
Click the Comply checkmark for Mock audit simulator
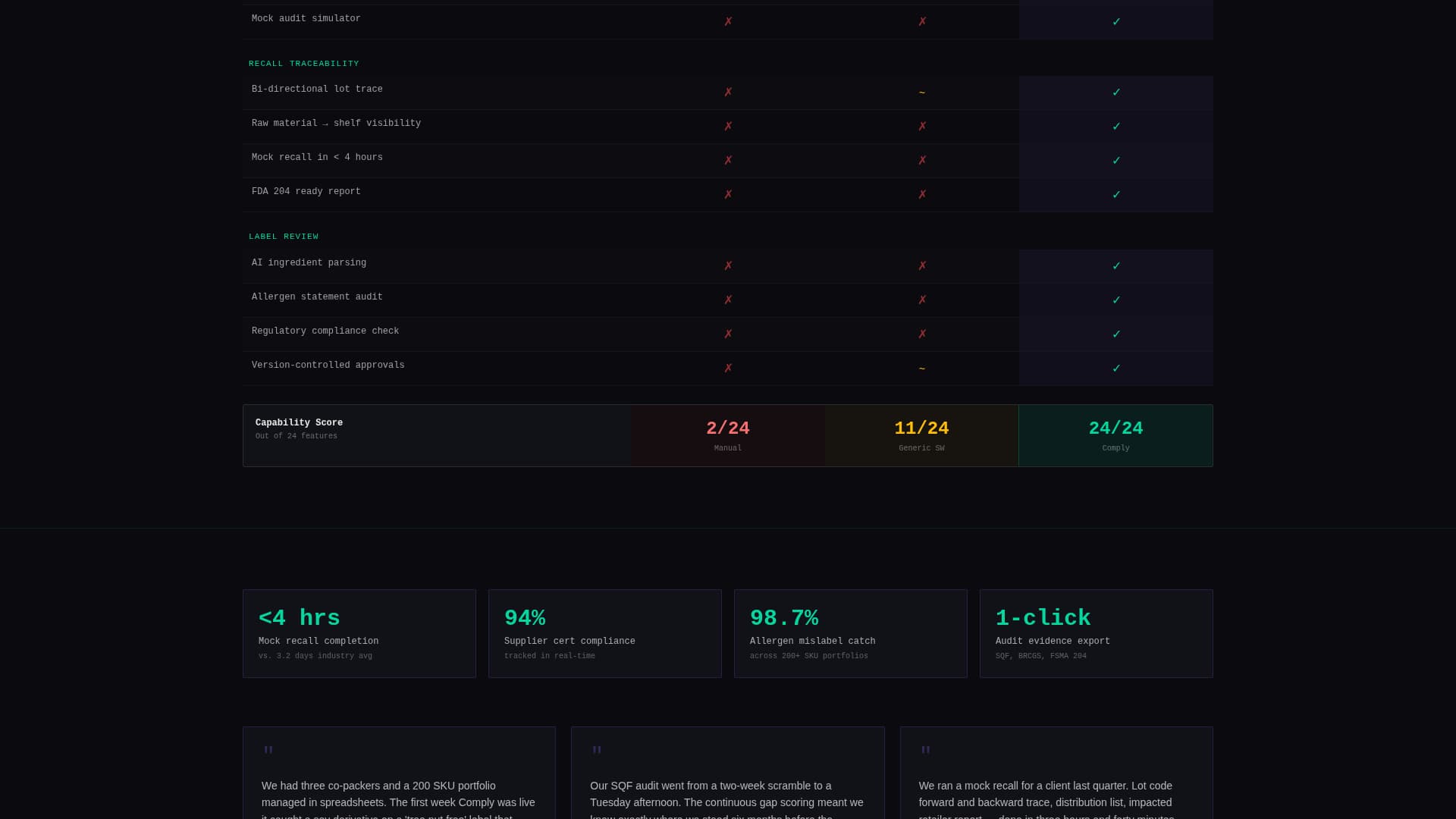1116,22
